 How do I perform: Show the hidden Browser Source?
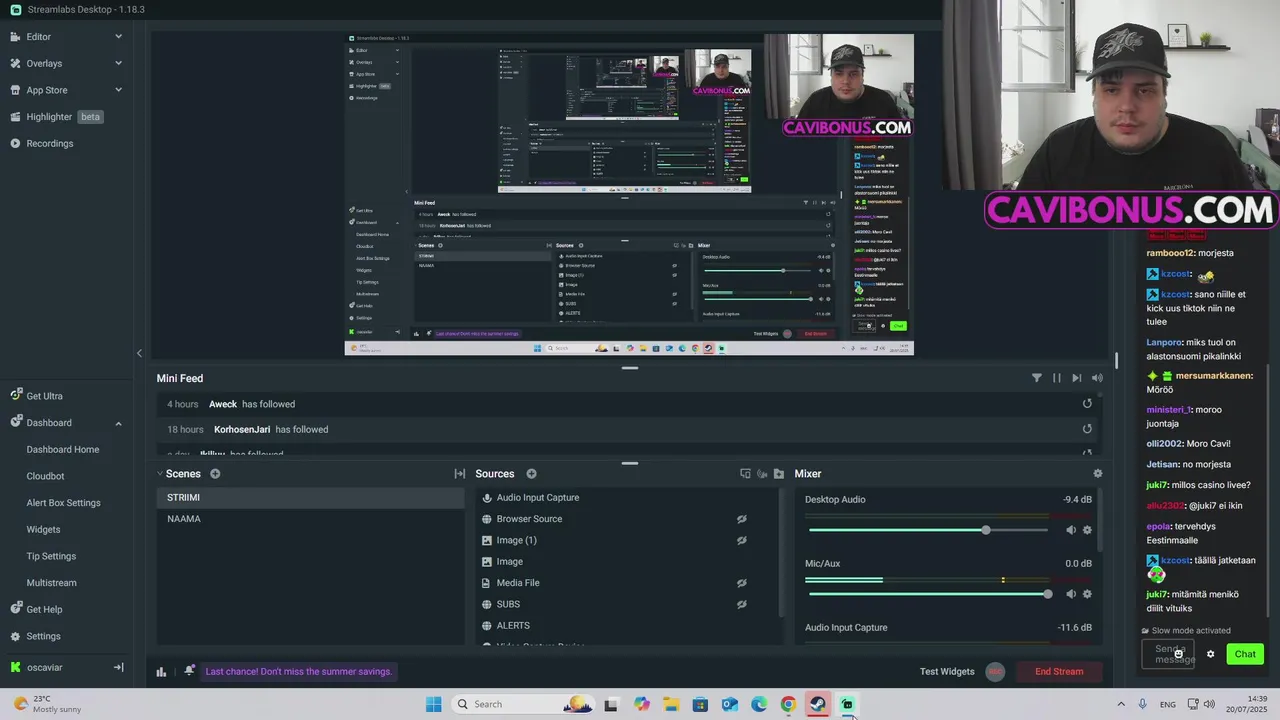point(742,519)
